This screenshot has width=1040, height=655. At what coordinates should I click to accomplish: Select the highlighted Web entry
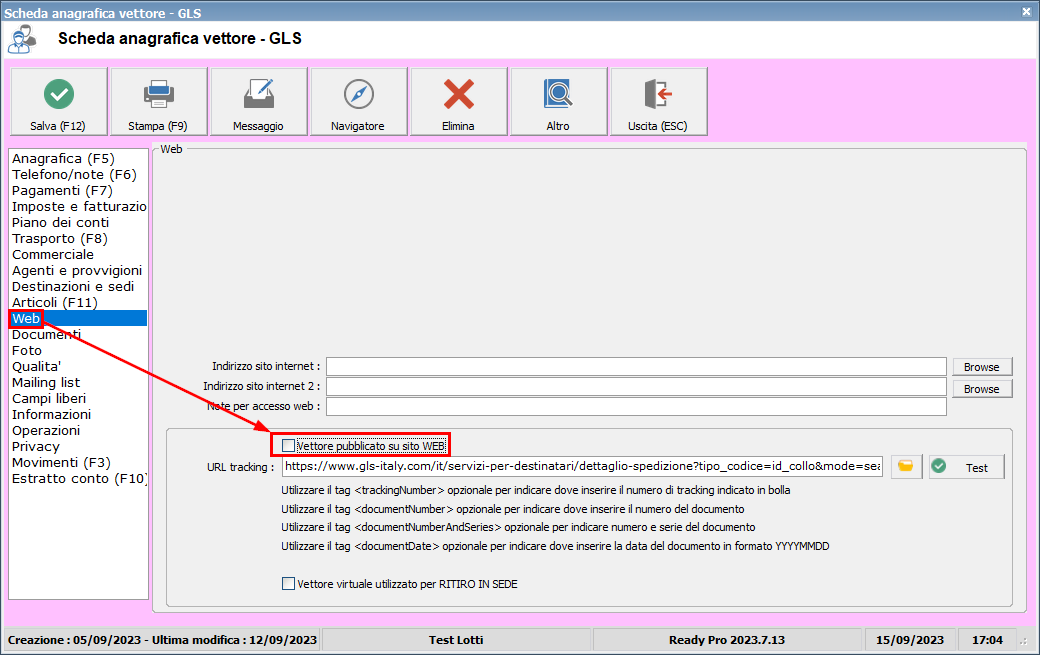[78, 318]
